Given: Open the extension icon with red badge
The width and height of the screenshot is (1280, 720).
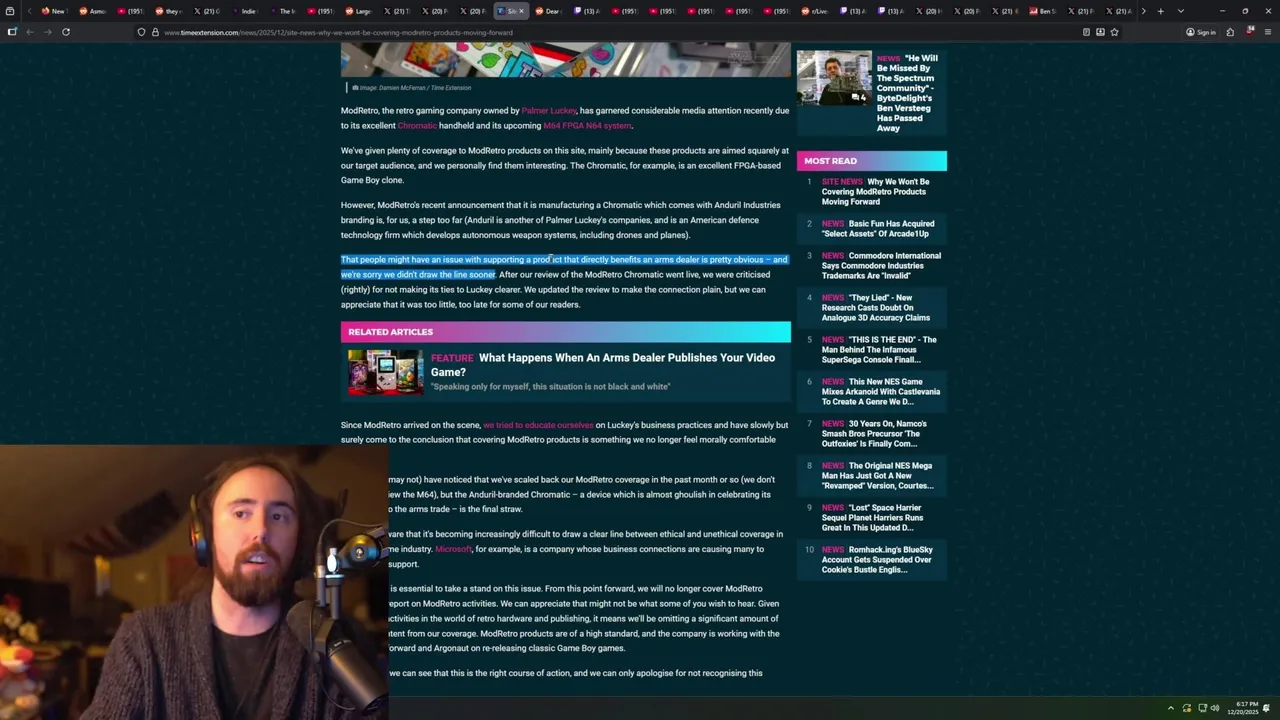Looking at the screenshot, I should tap(1249, 32).
